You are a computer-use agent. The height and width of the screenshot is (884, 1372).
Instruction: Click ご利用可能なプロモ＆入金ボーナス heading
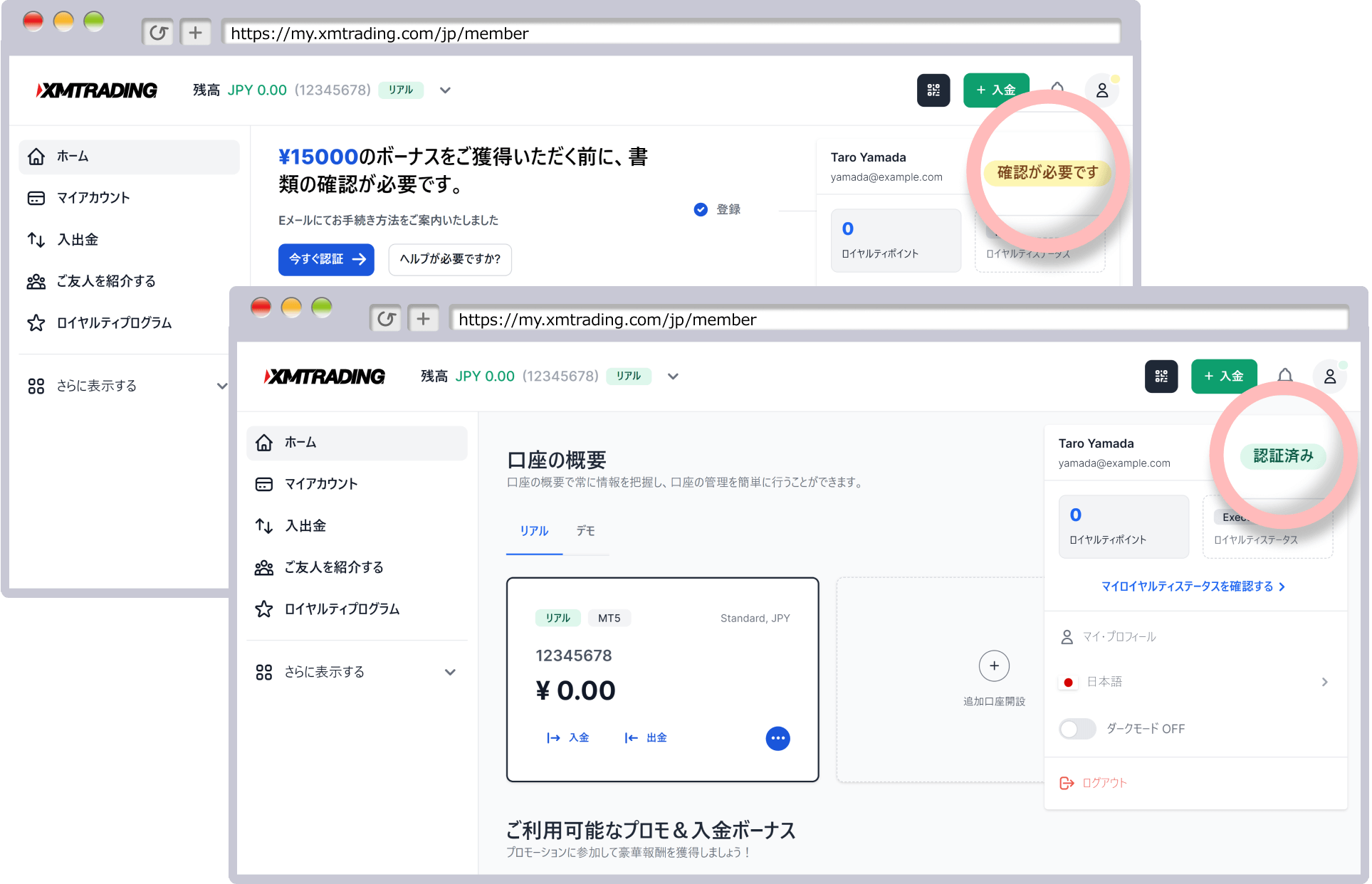(651, 830)
